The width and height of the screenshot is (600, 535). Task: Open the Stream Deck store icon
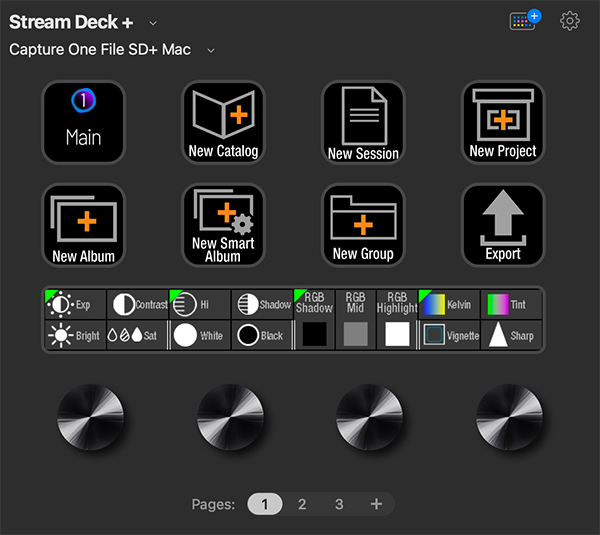coord(524,21)
